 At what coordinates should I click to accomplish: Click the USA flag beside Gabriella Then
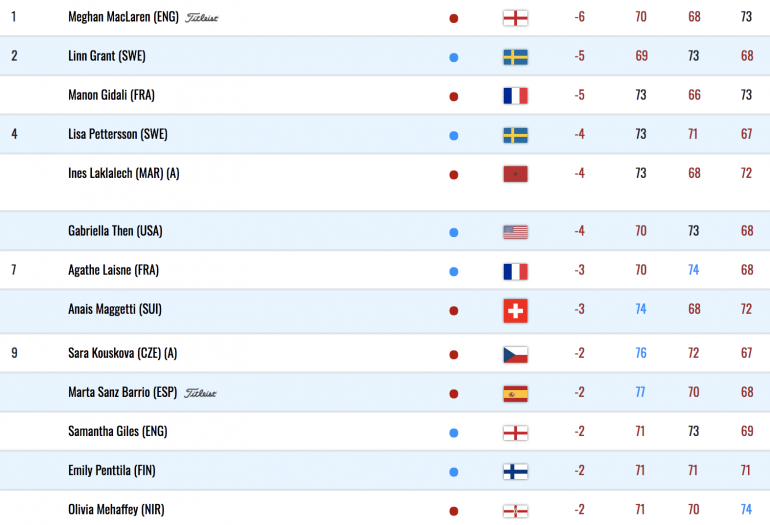pyautogui.click(x=515, y=232)
